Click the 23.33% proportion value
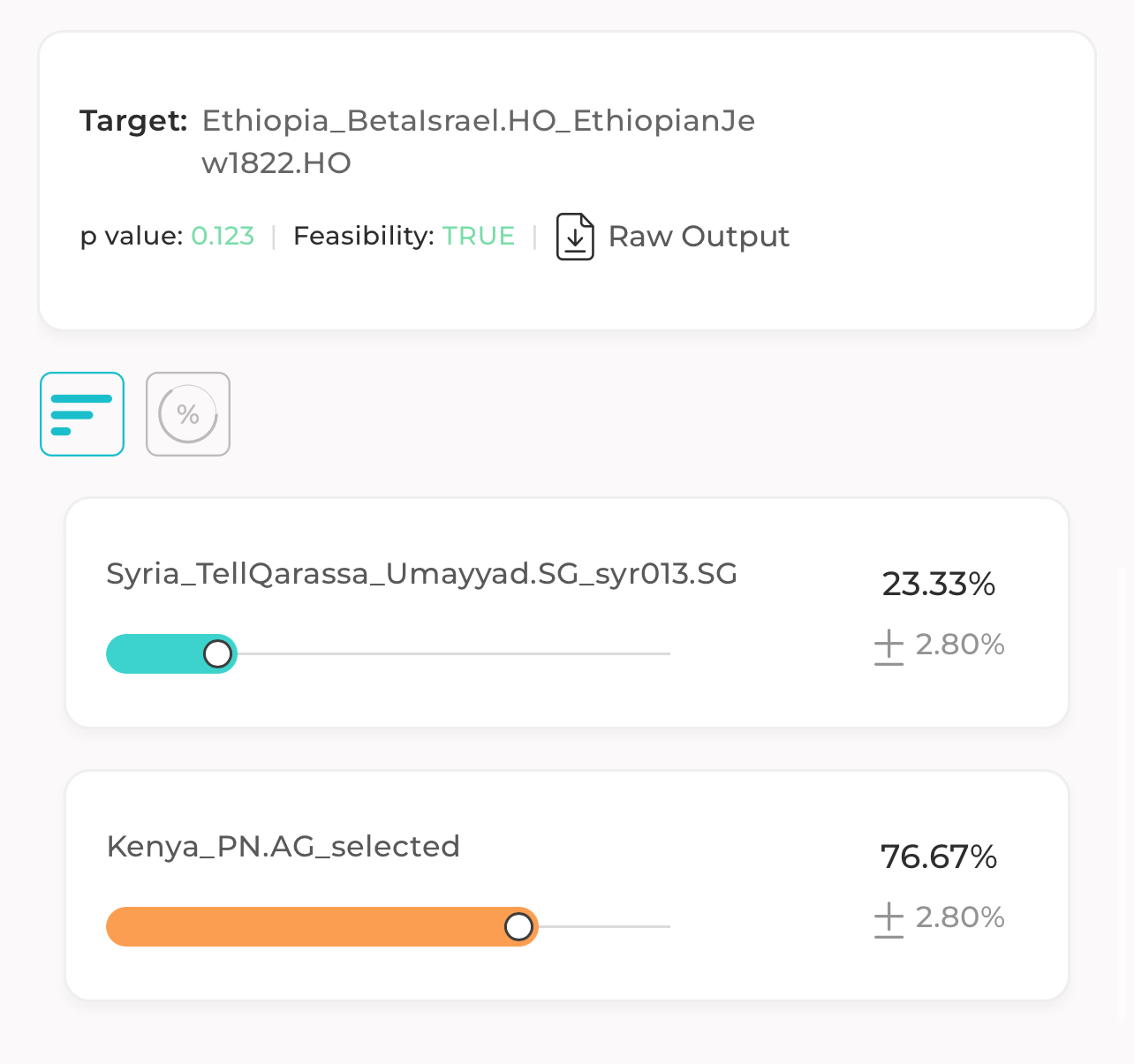Image resolution: width=1134 pixels, height=1064 pixels. click(939, 585)
